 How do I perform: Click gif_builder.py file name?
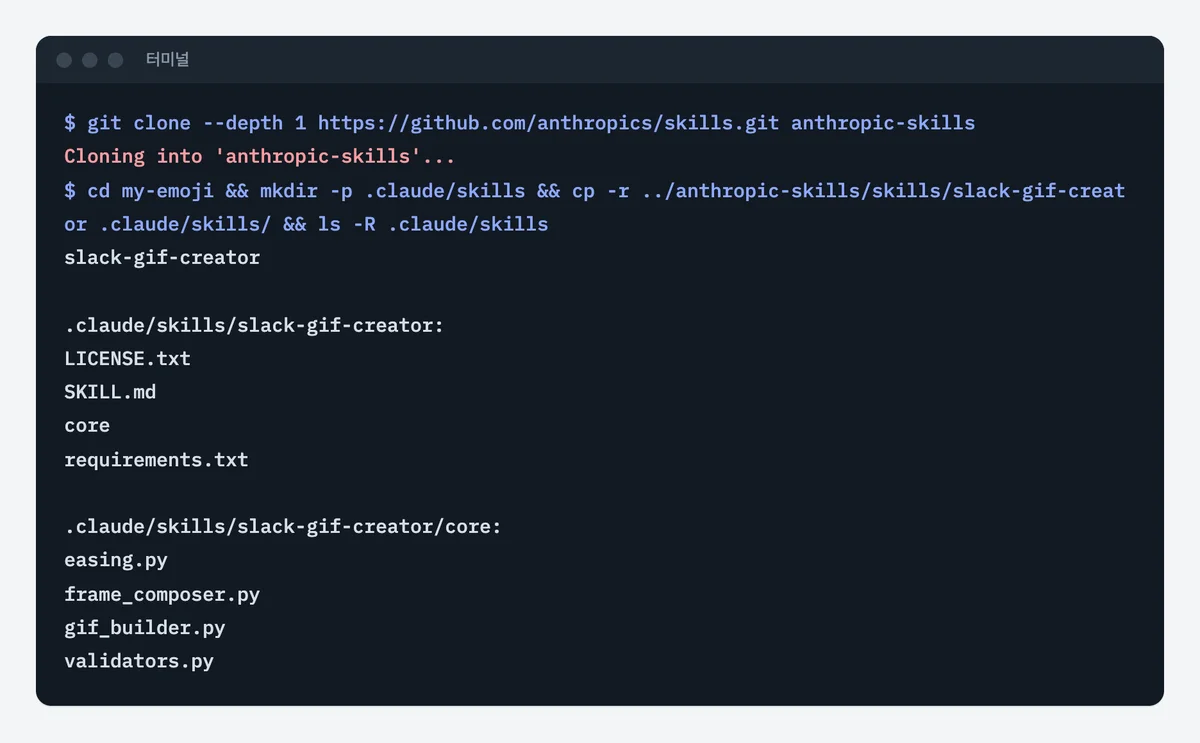tap(145, 628)
